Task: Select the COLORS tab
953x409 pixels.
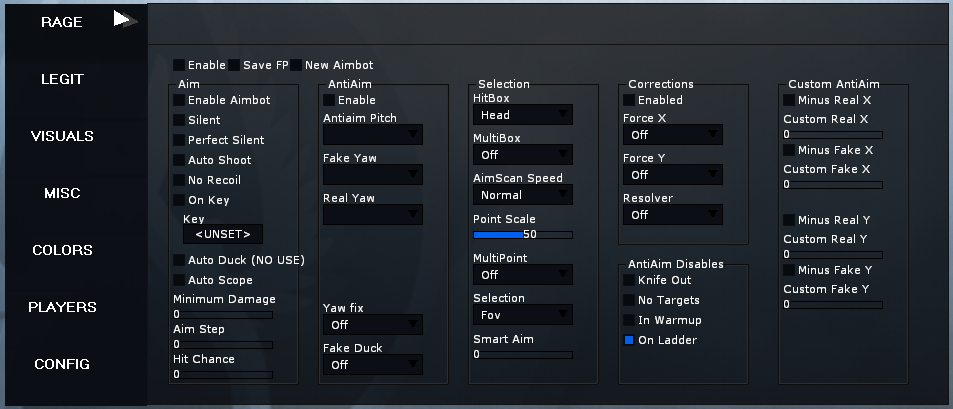Action: pos(62,250)
